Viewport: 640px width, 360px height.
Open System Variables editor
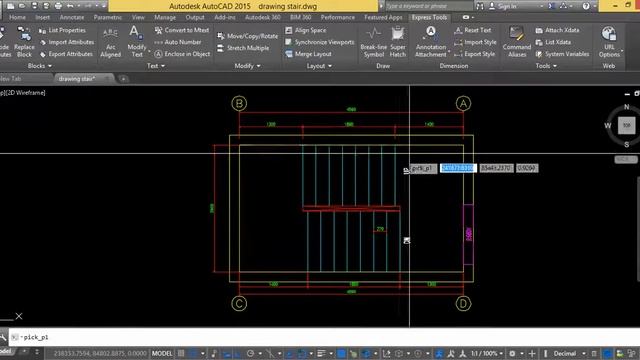point(562,54)
